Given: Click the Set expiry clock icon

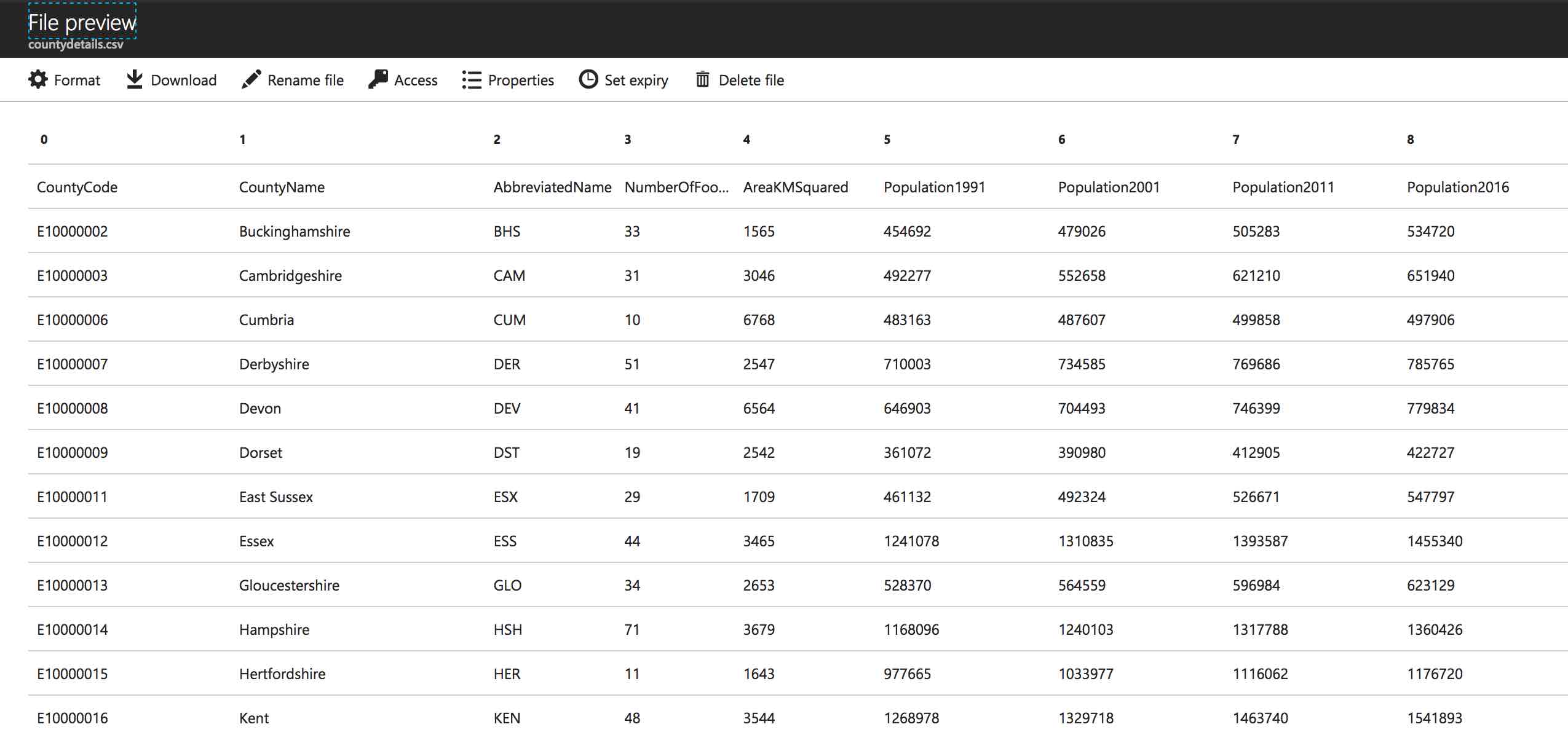Looking at the screenshot, I should [588, 80].
